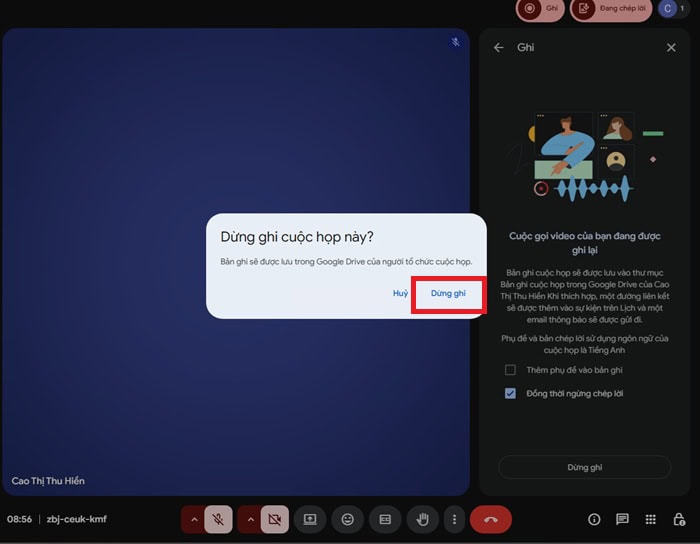Click the present screen icon

click(310, 519)
